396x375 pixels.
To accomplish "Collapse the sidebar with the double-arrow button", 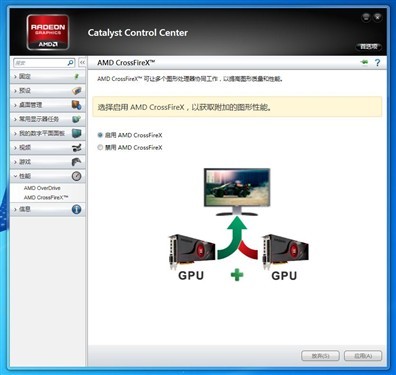I will point(82,63).
